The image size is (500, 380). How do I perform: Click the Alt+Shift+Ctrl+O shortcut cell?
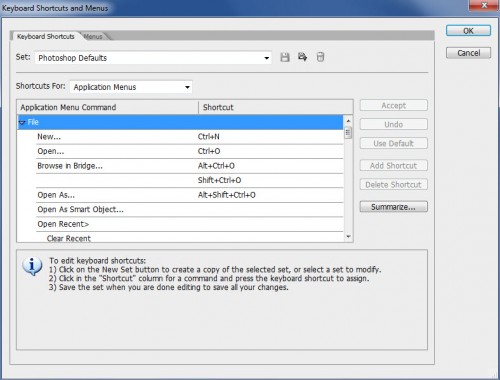227,195
